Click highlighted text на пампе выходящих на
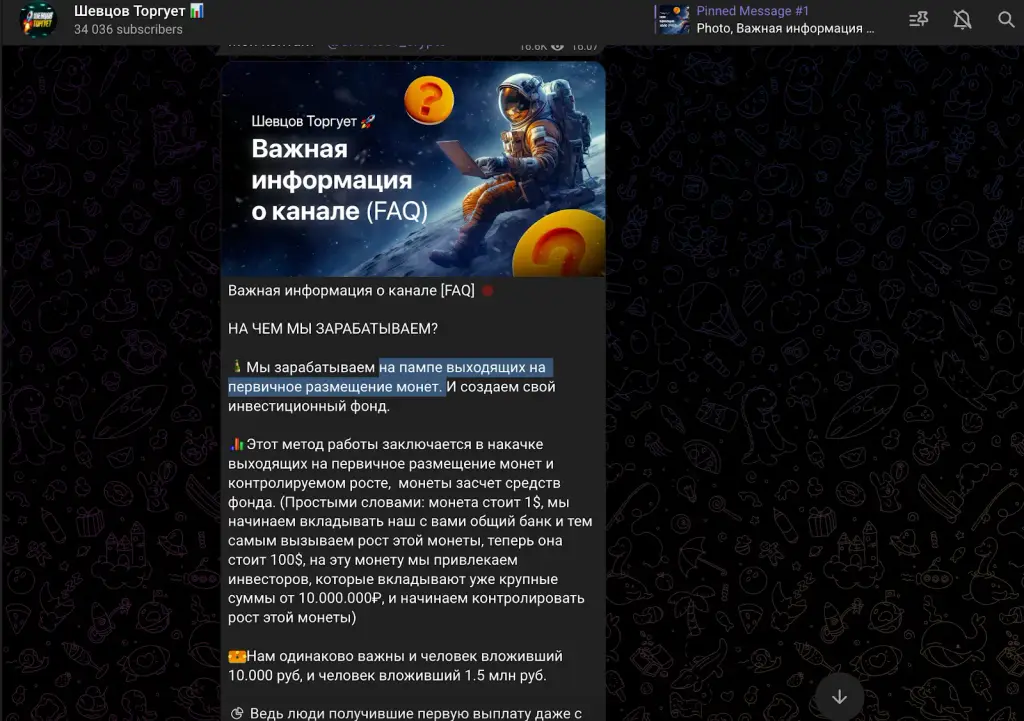The width and height of the screenshot is (1024, 721). [x=462, y=367]
